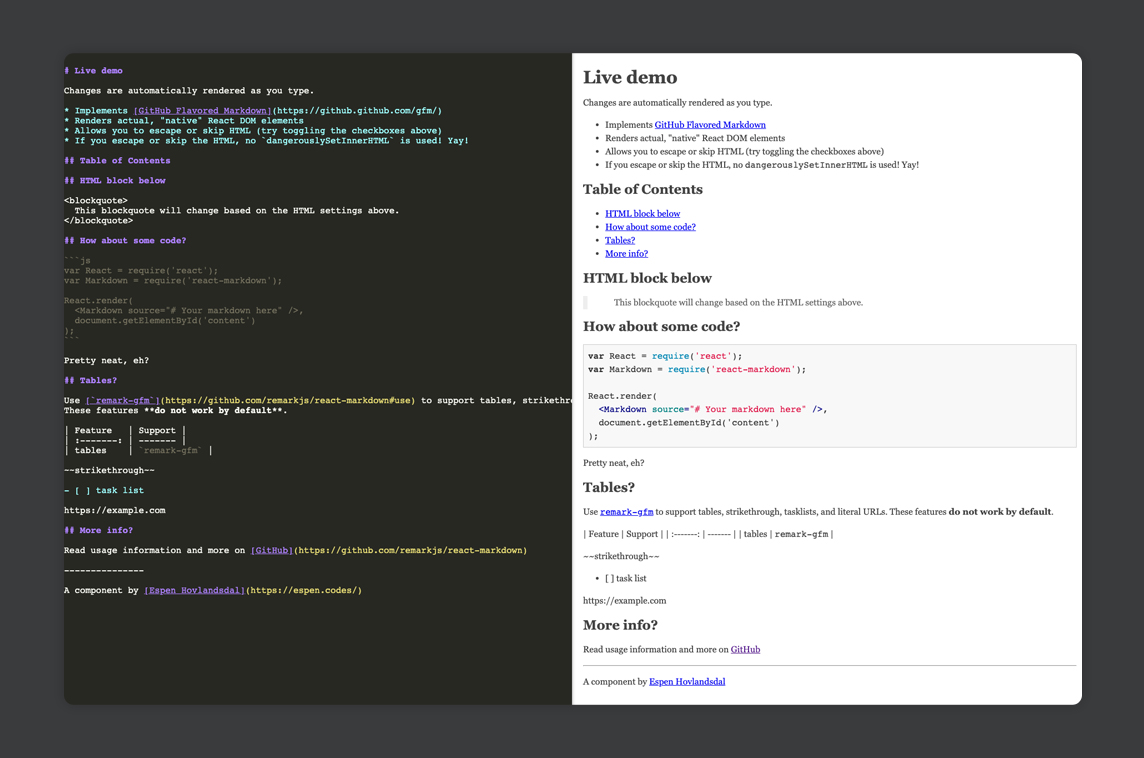Click the rendered blockquote text in preview

pyautogui.click(x=738, y=303)
